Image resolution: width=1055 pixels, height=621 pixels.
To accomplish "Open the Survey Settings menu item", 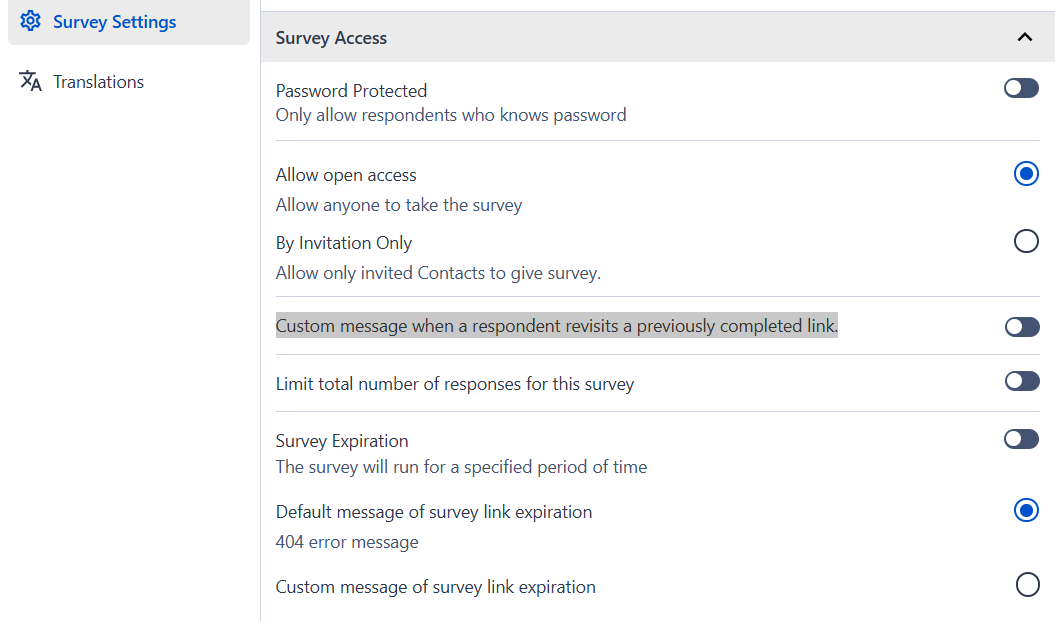I will click(114, 22).
